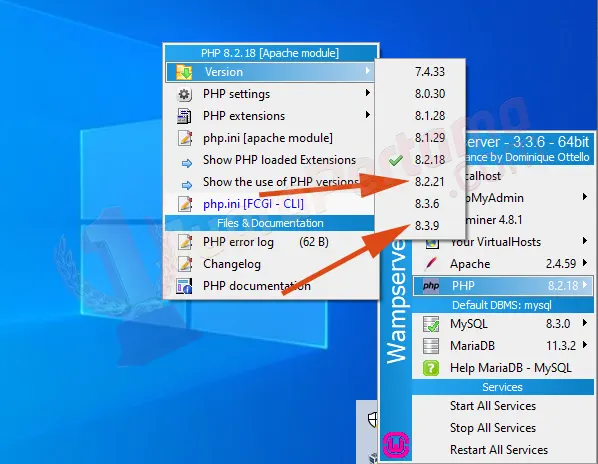This screenshot has width=598, height=464.
Task: Click the PHP 8.2.18 [Apache module] title
Action: (270, 53)
